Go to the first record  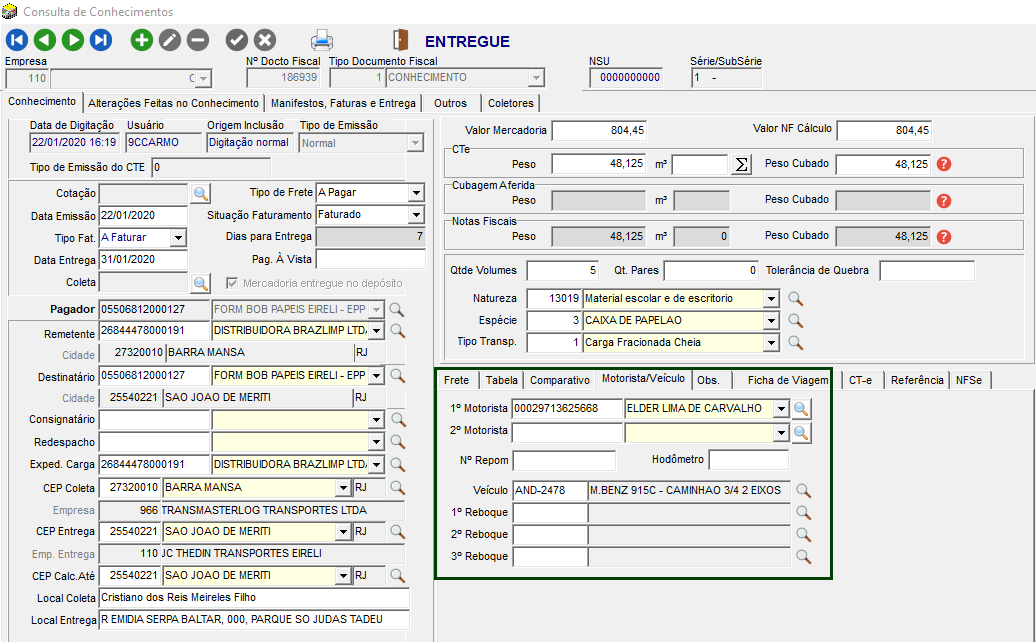click(x=17, y=40)
